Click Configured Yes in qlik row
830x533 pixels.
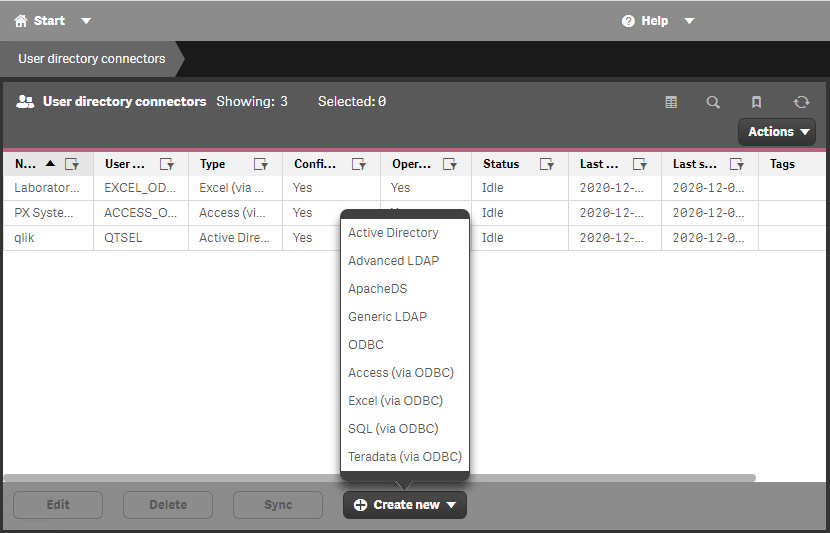(303, 238)
